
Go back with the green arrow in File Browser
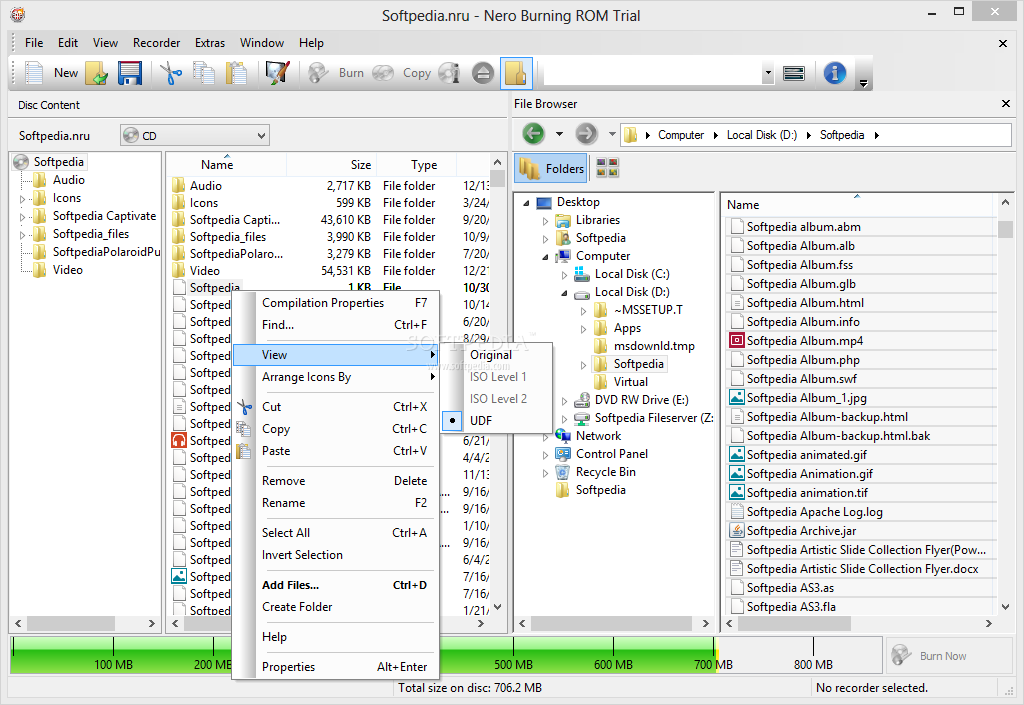534,134
